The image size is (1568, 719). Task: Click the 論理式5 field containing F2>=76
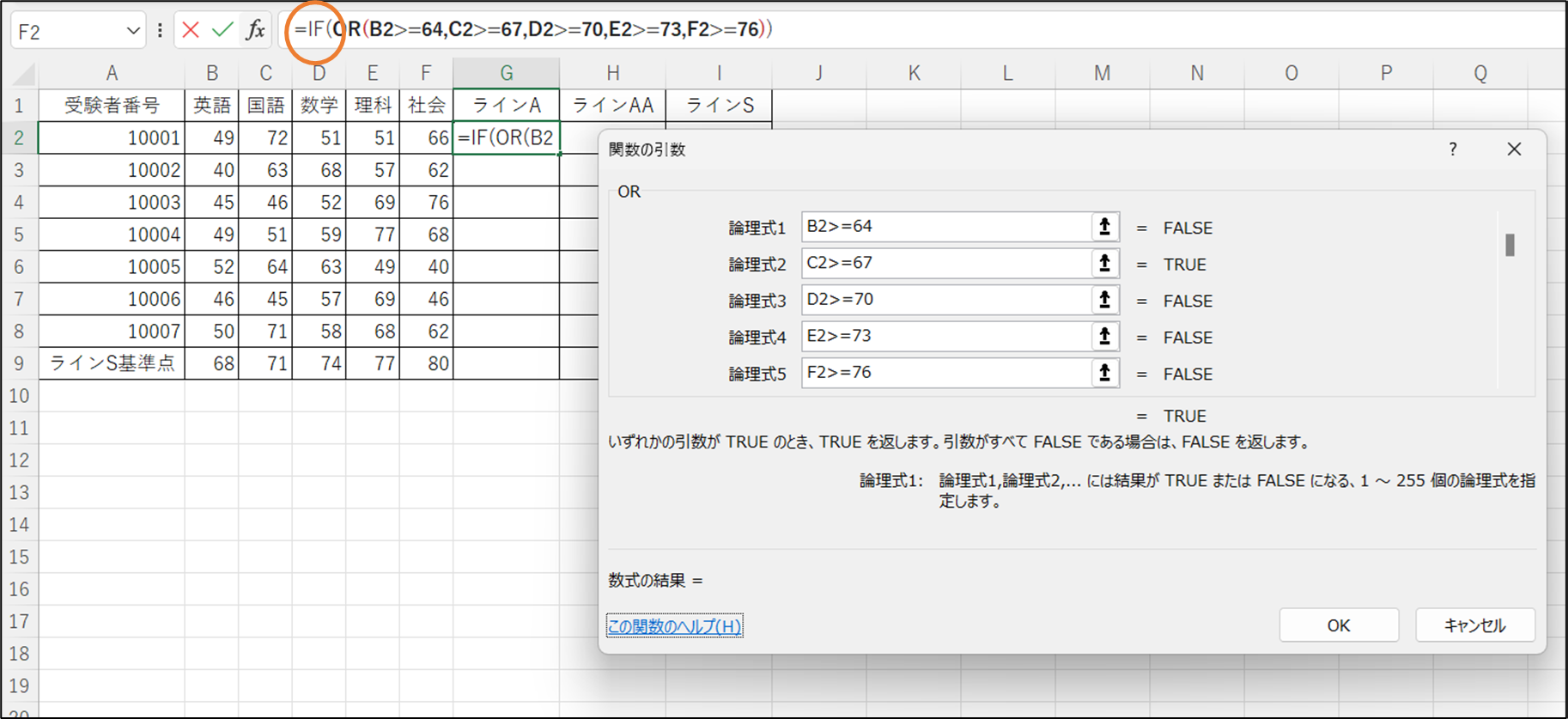tap(945, 373)
